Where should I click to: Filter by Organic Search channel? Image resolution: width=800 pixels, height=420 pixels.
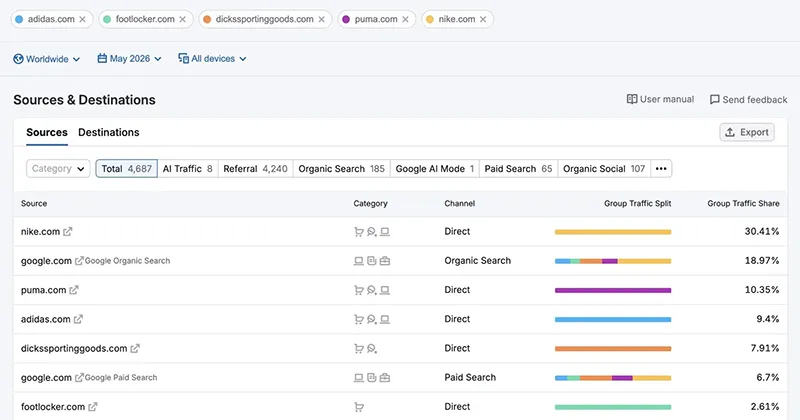tap(341, 168)
